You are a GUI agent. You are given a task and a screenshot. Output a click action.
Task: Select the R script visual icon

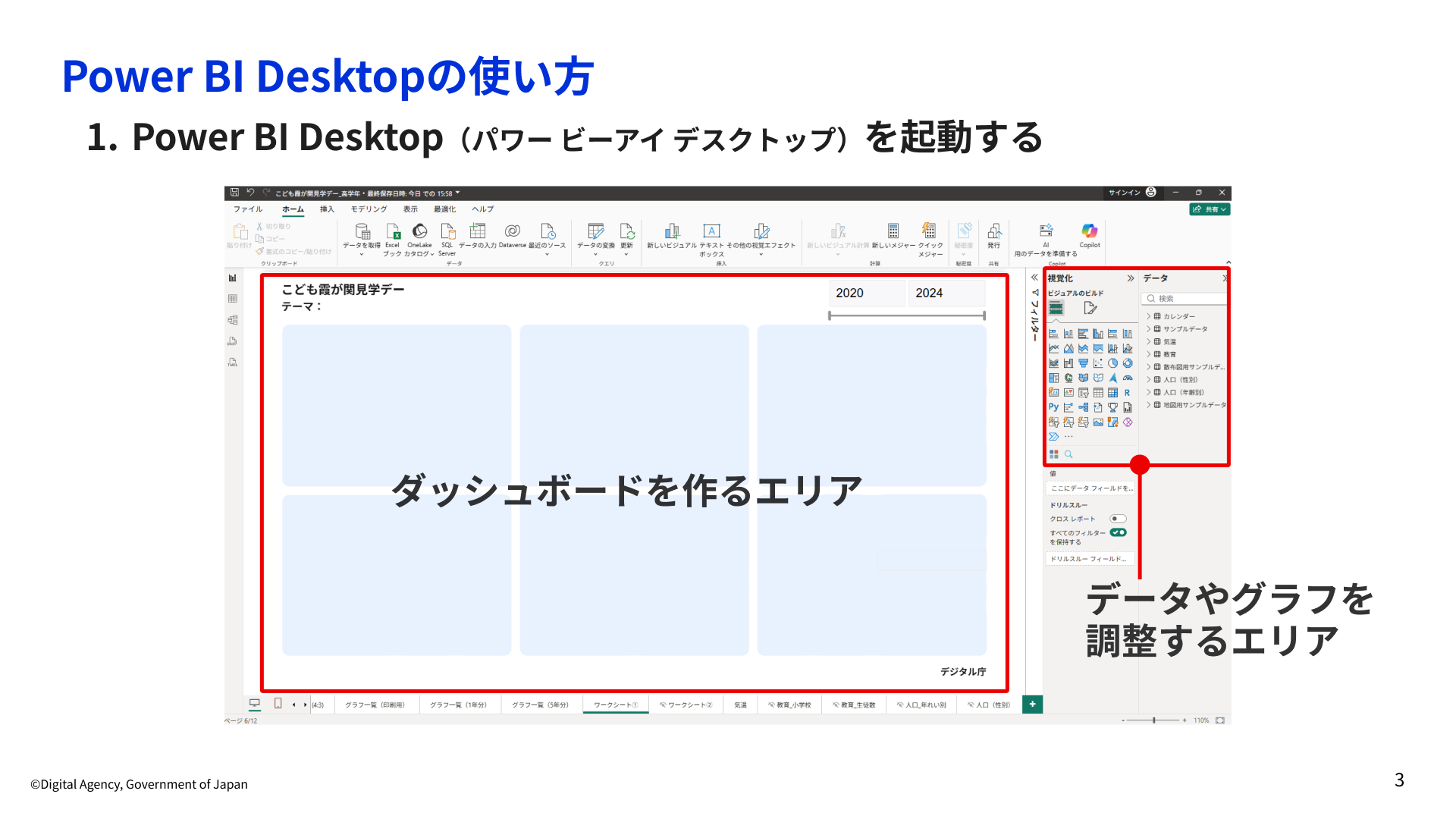tap(1128, 393)
